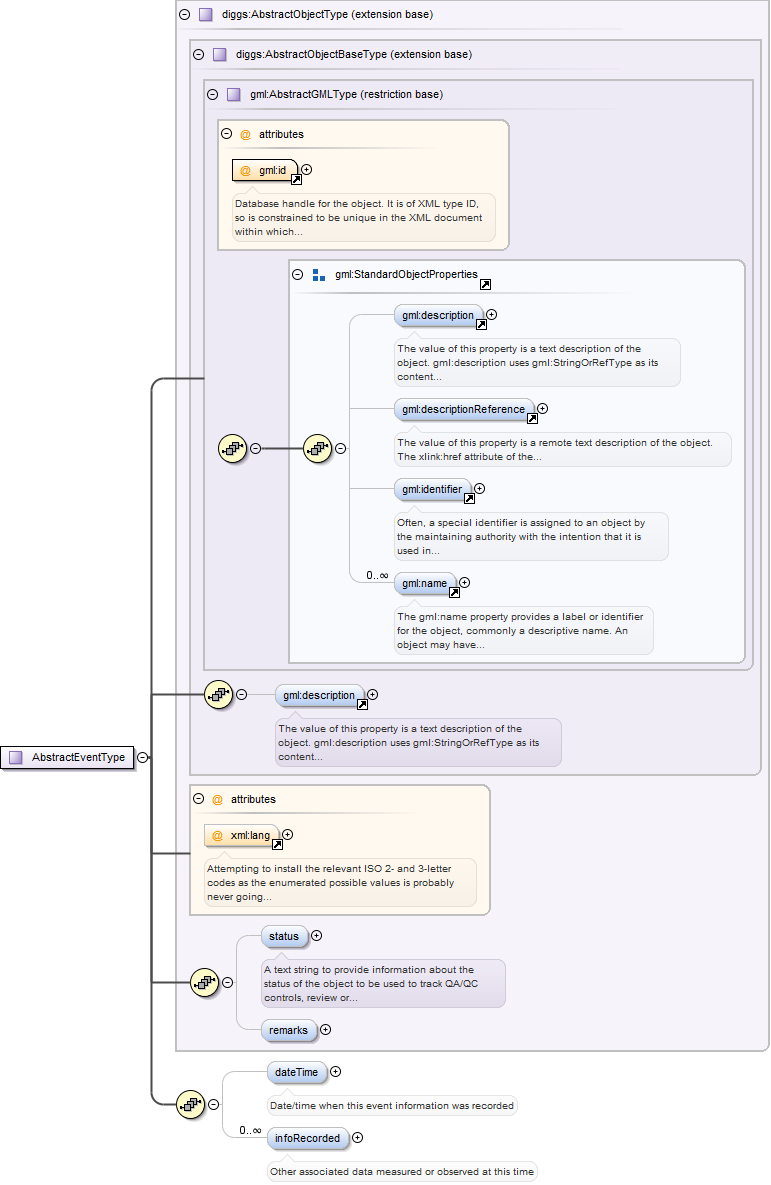Screen dimensions: 771x1185
Task: Click the sequence icon next to status element
Action: pyautogui.click(x=204, y=982)
